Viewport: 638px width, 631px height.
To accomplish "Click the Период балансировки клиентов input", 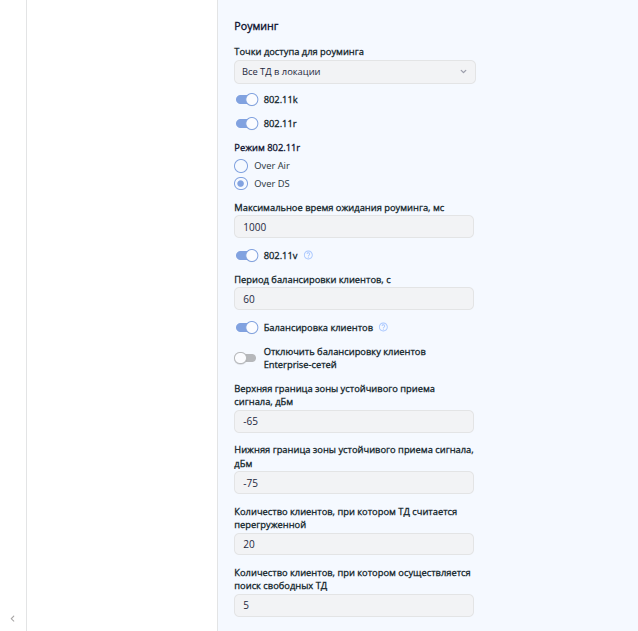I will click(354, 299).
